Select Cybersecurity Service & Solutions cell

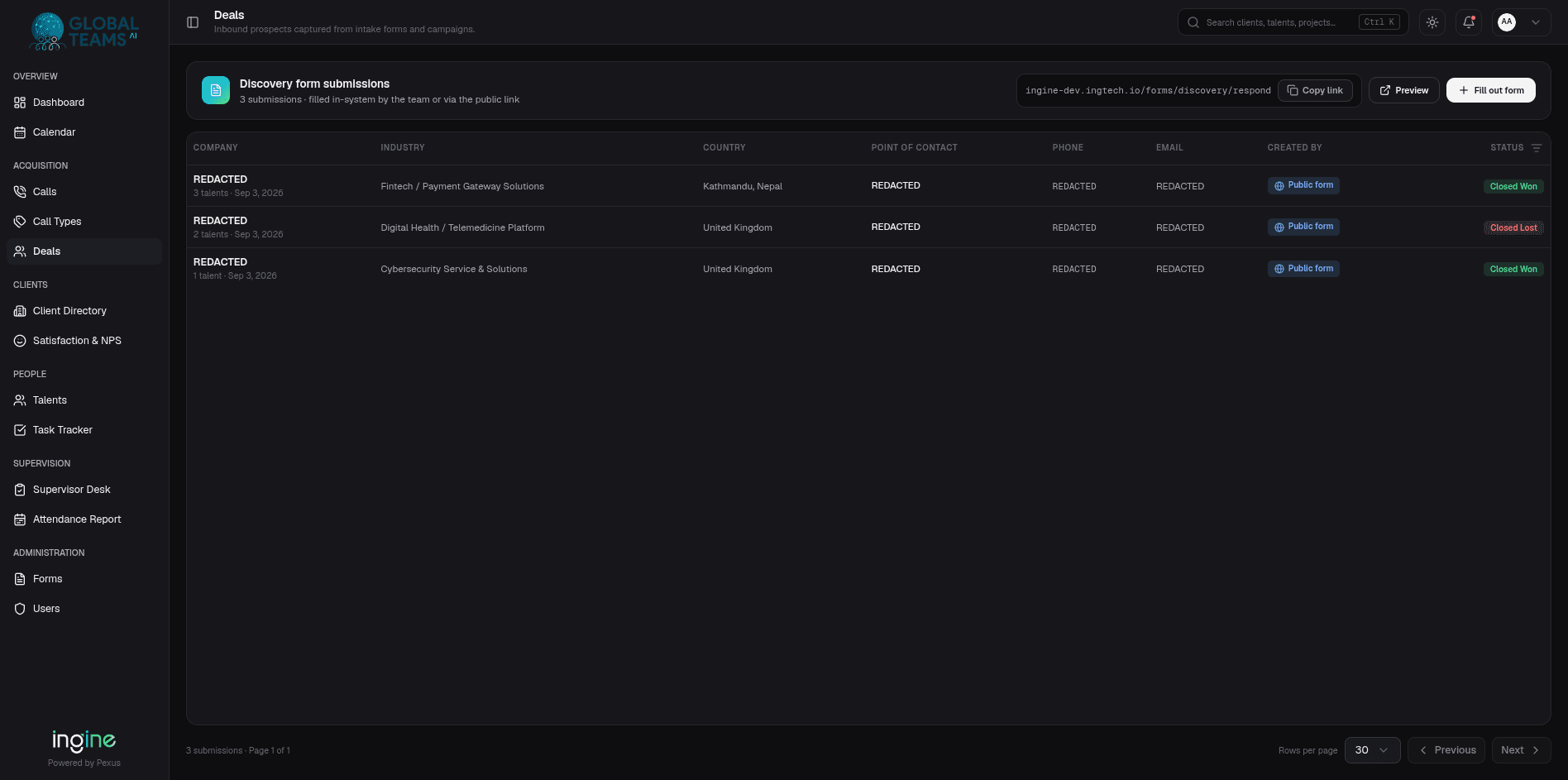pos(454,269)
